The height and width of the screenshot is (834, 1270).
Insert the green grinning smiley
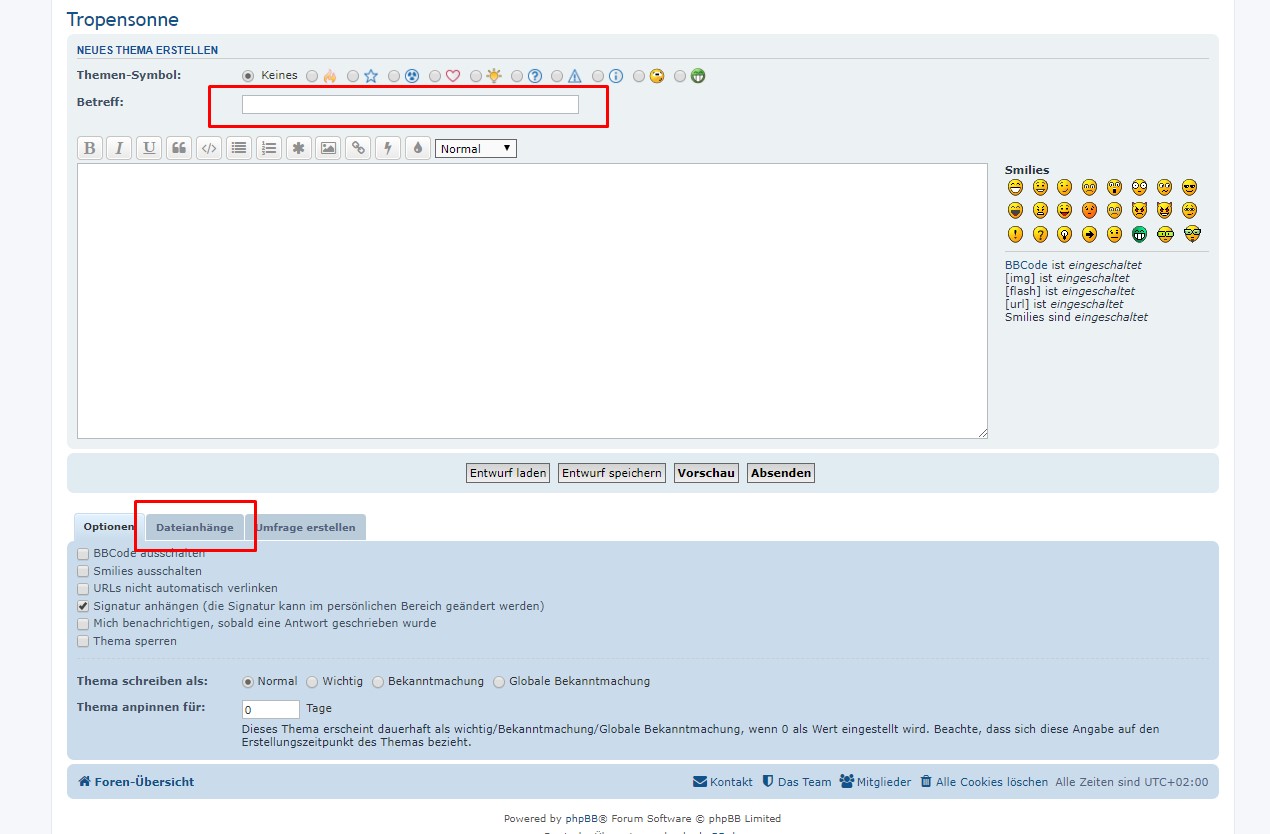coord(1139,234)
